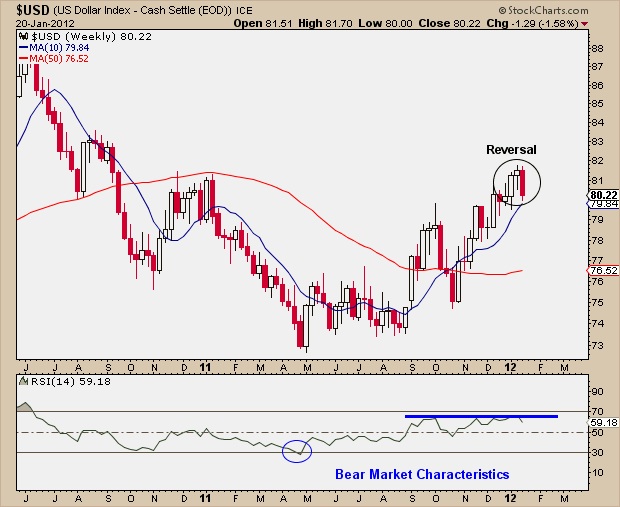Click the Reversal annotation label

pyautogui.click(x=511, y=149)
